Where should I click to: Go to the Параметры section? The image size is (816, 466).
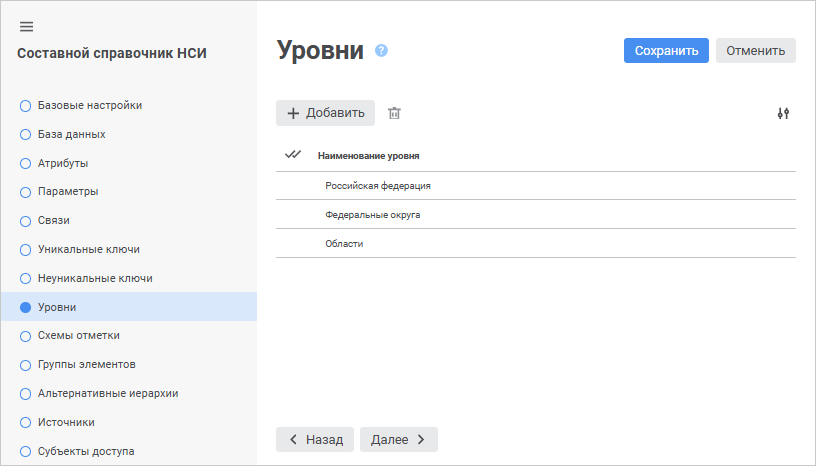67,191
